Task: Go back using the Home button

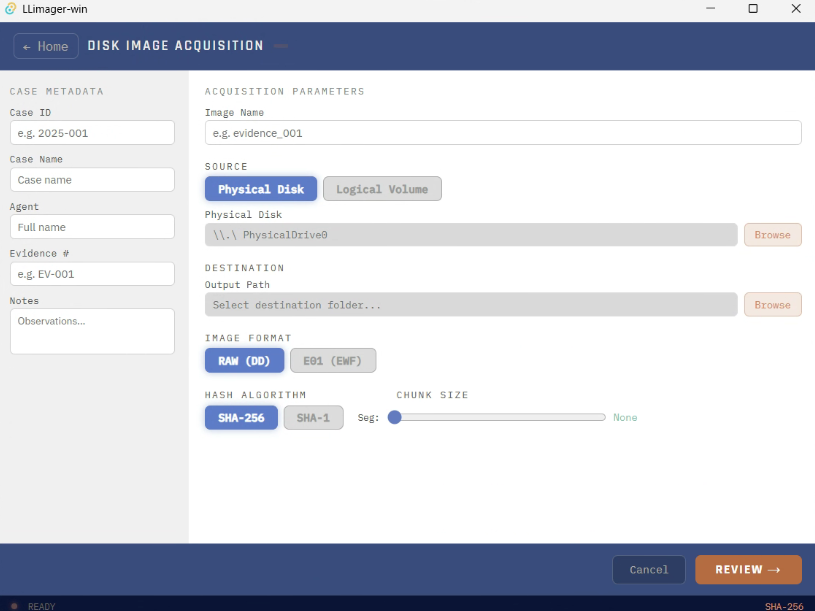Action: (x=46, y=46)
